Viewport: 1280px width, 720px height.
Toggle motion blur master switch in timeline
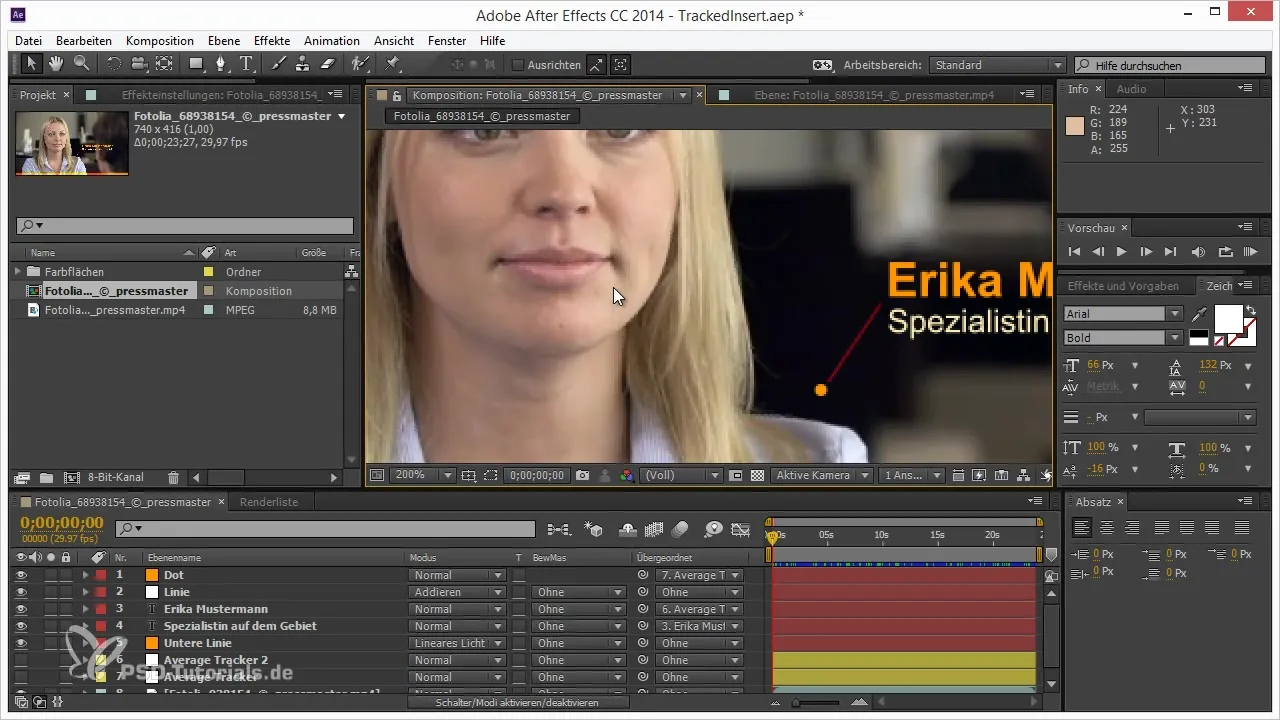[x=680, y=528]
